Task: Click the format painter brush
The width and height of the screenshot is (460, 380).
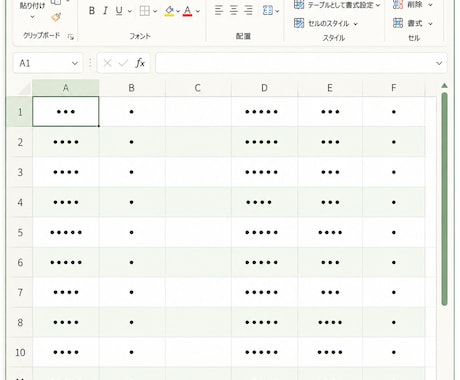Action: tap(56, 17)
